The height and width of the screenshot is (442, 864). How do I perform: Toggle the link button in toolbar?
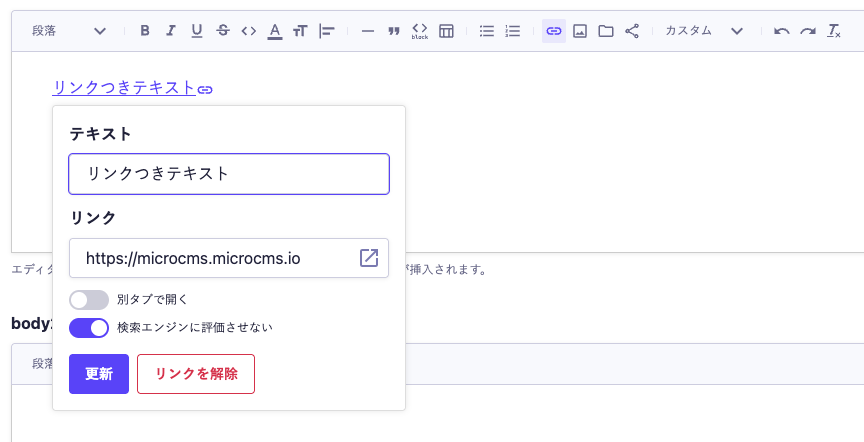pos(554,31)
